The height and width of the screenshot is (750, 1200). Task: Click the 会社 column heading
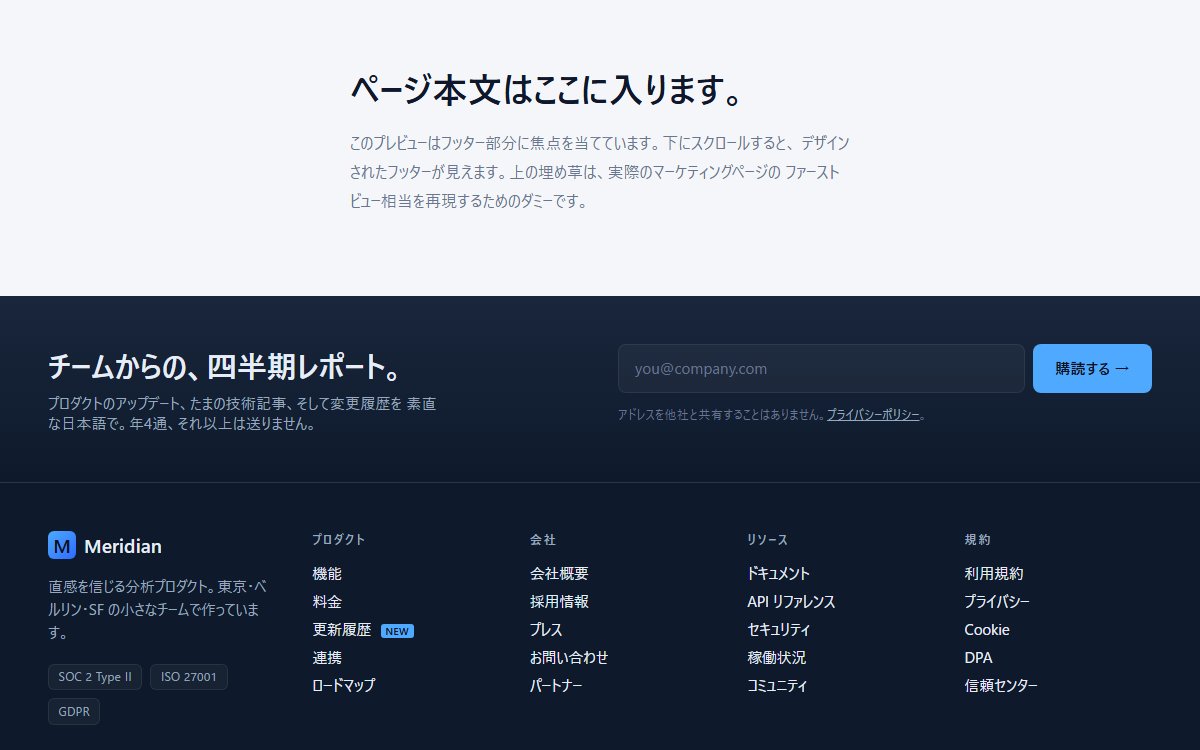(x=543, y=540)
